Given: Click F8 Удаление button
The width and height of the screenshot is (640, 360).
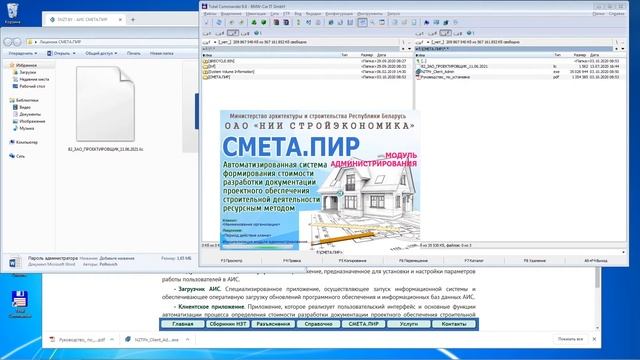Looking at the screenshot, I should [535, 260].
